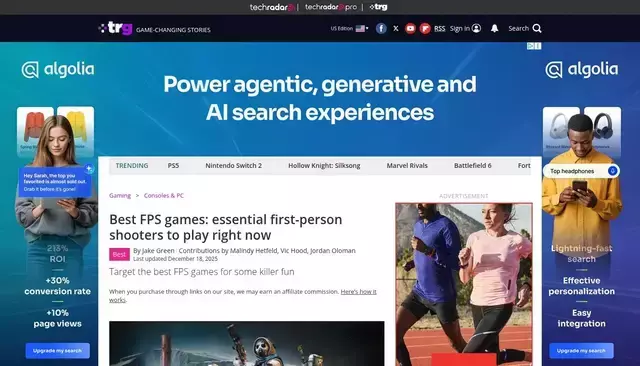
Task: Click the Top headphones search pill
Action: [581, 171]
